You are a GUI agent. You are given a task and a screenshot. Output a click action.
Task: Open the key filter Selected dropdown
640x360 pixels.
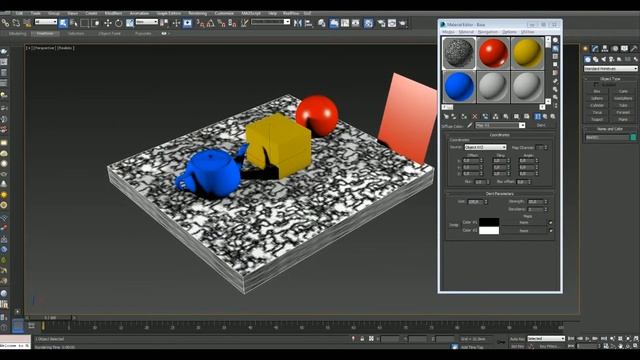click(x=546, y=339)
